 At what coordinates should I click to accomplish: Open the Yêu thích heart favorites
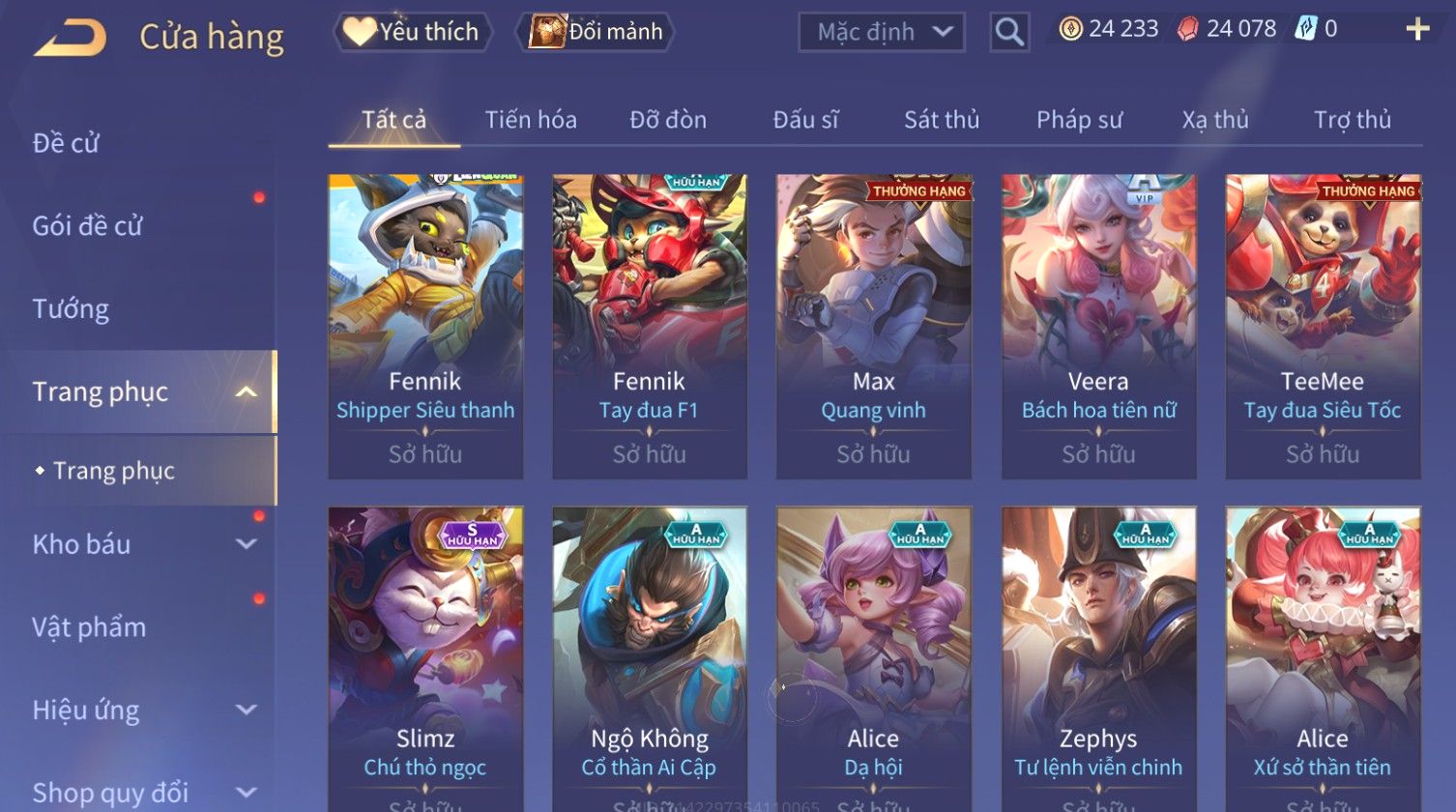click(x=413, y=32)
